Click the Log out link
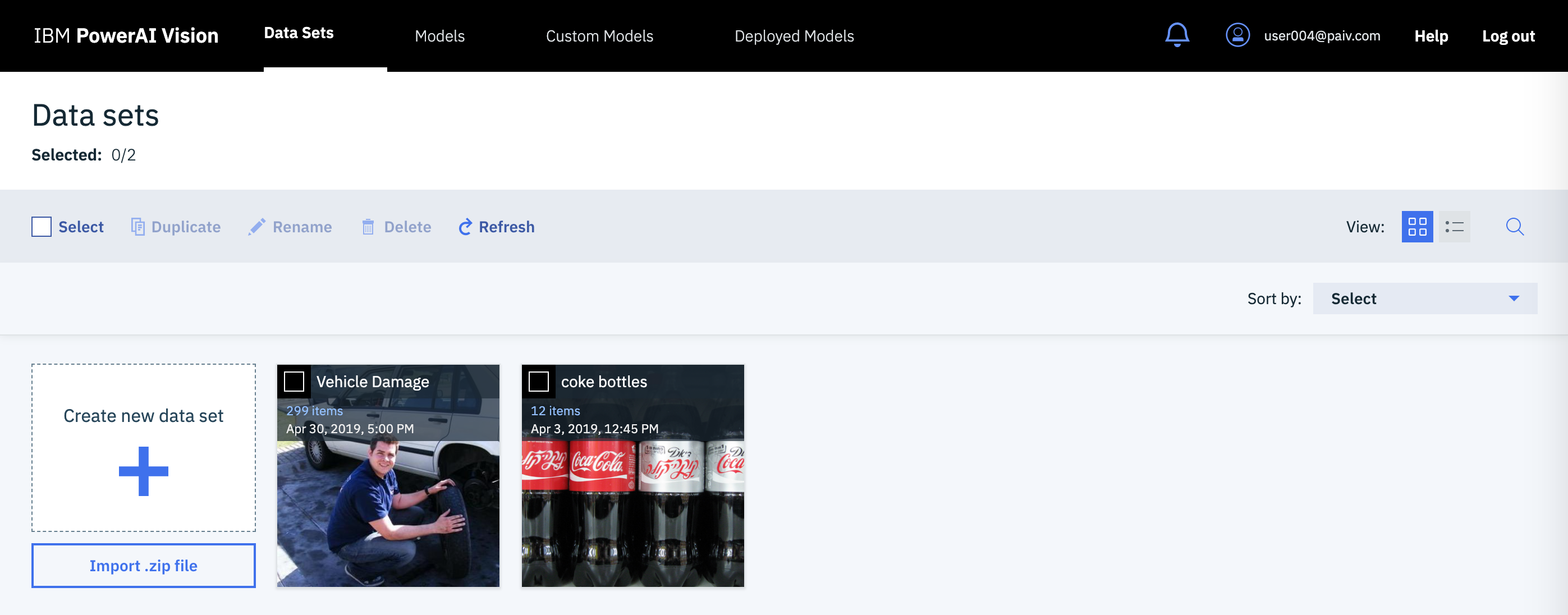The image size is (1568, 615). pos(1508,36)
